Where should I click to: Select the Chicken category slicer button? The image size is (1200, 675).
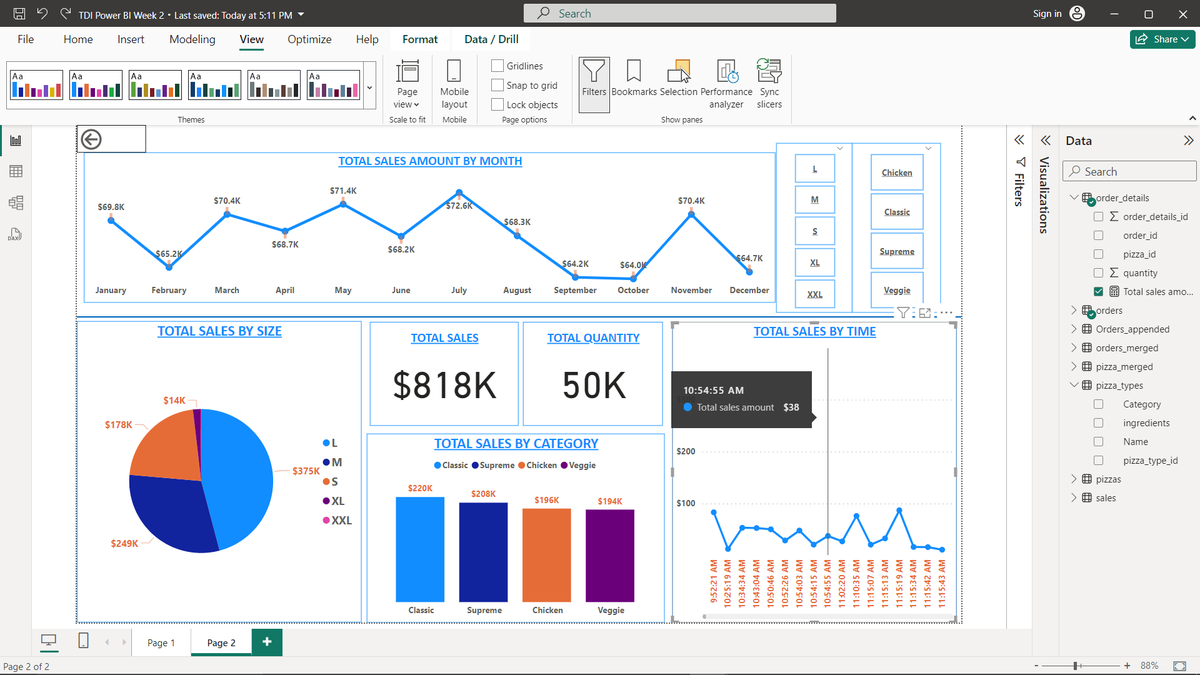[897, 173]
